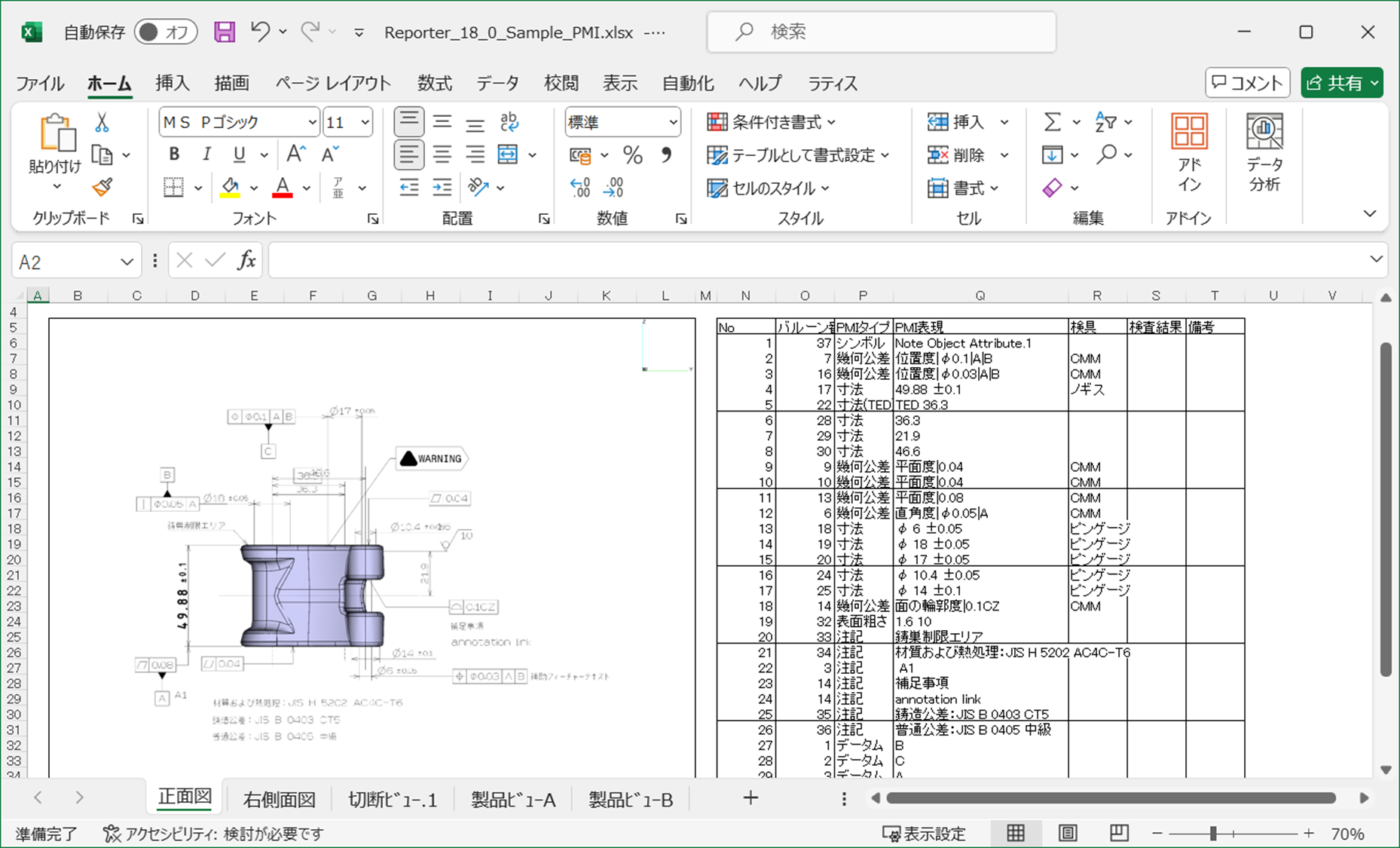Viewport: 1400px width, 848px height.
Task: Open the 標準 number format dropdown
Action: pos(673,122)
